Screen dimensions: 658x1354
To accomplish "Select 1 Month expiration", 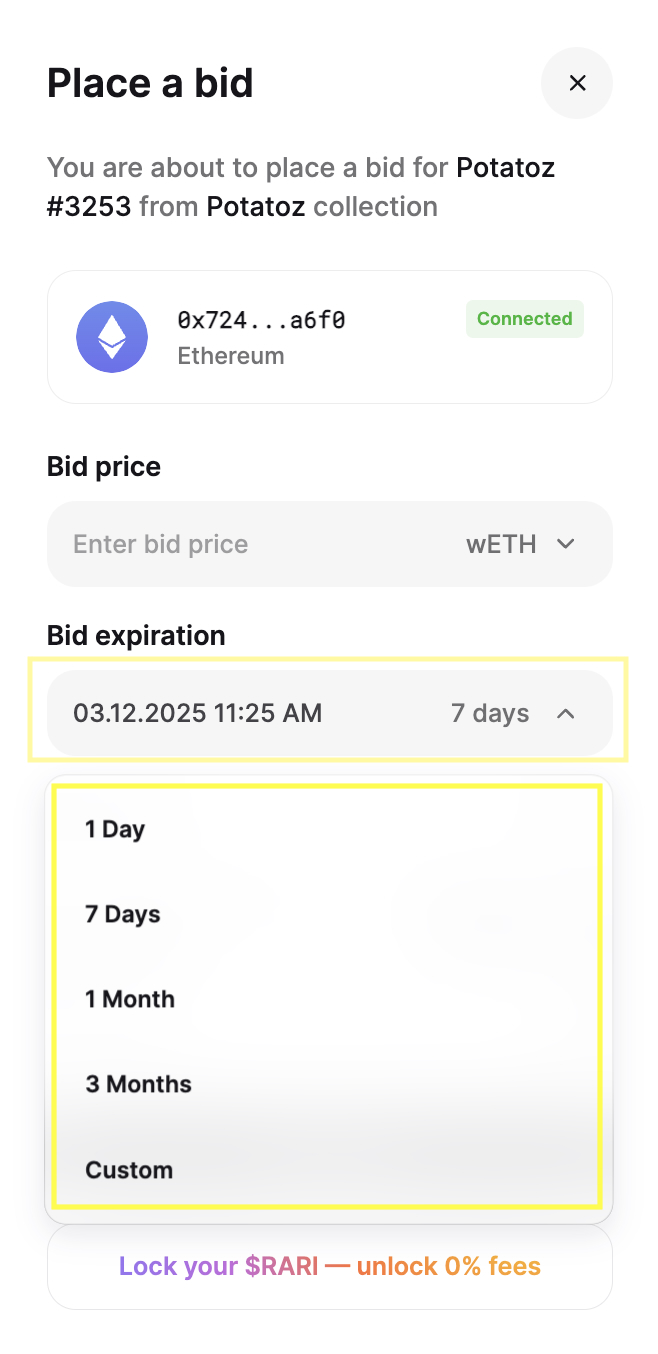I will pos(329,999).
